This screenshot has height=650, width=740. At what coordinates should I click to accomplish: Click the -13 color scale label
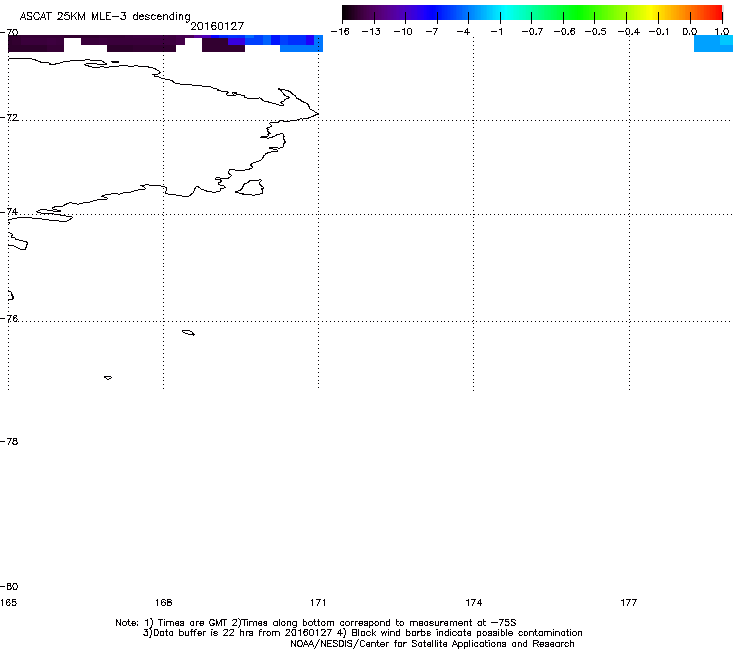point(371,32)
